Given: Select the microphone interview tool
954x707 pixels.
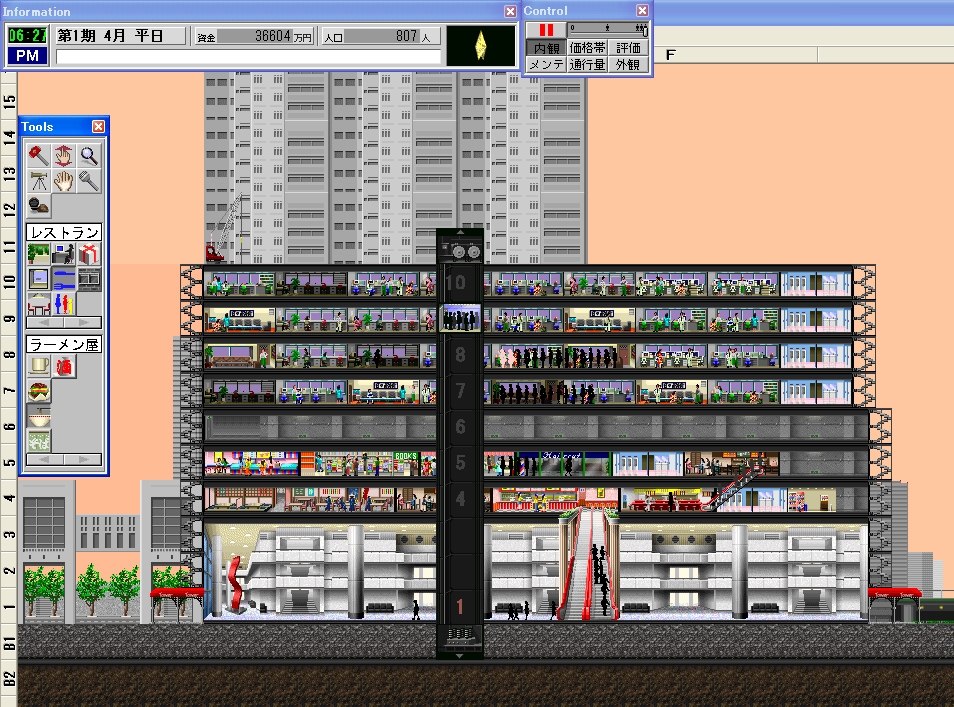Looking at the screenshot, I should [x=89, y=181].
